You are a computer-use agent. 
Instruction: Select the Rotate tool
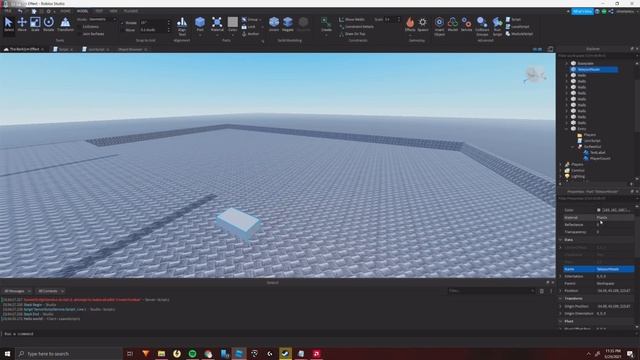[49, 24]
